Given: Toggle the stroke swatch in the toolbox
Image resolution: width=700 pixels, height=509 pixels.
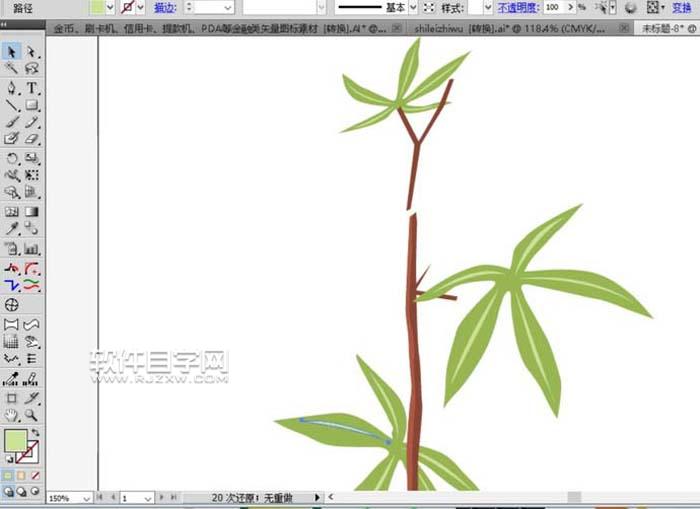Looking at the screenshot, I should click(x=30, y=453).
